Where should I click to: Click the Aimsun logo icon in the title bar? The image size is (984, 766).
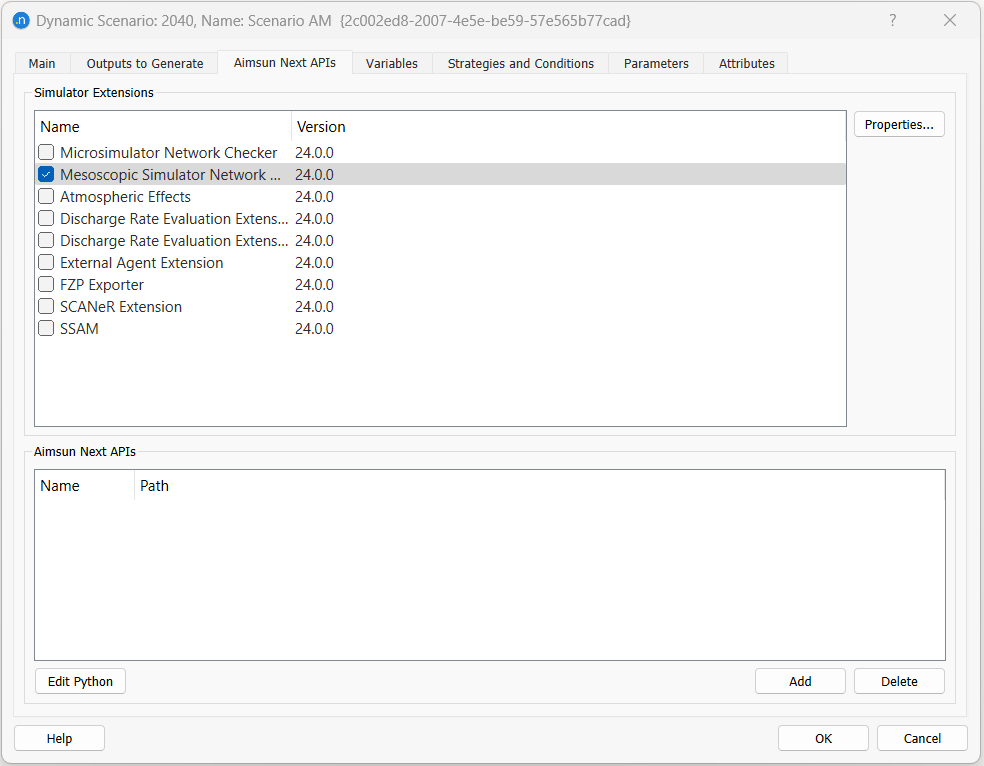click(x=21, y=20)
